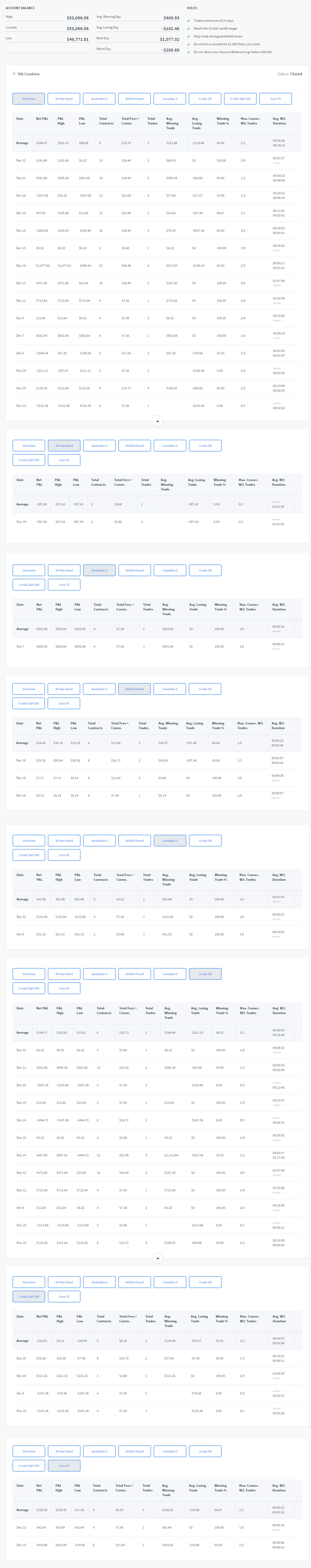Open Crude Oil in the topmost tab row
The image size is (311, 1568).
tap(205, 99)
